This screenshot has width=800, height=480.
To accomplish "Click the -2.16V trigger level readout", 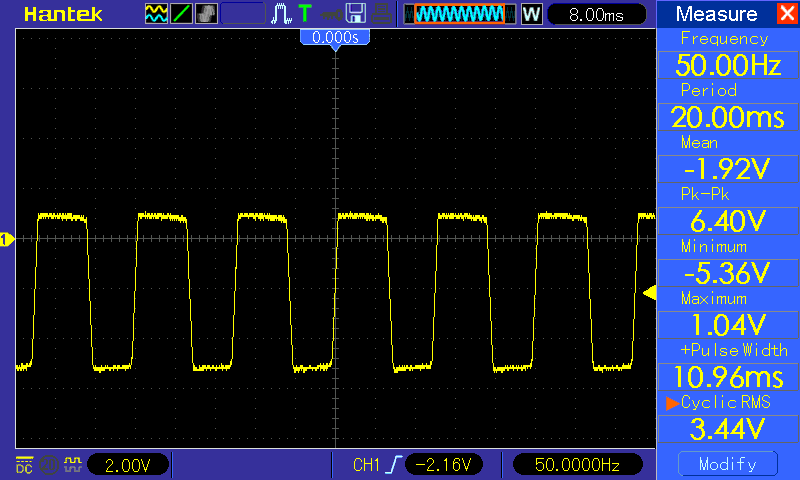I will click(443, 464).
